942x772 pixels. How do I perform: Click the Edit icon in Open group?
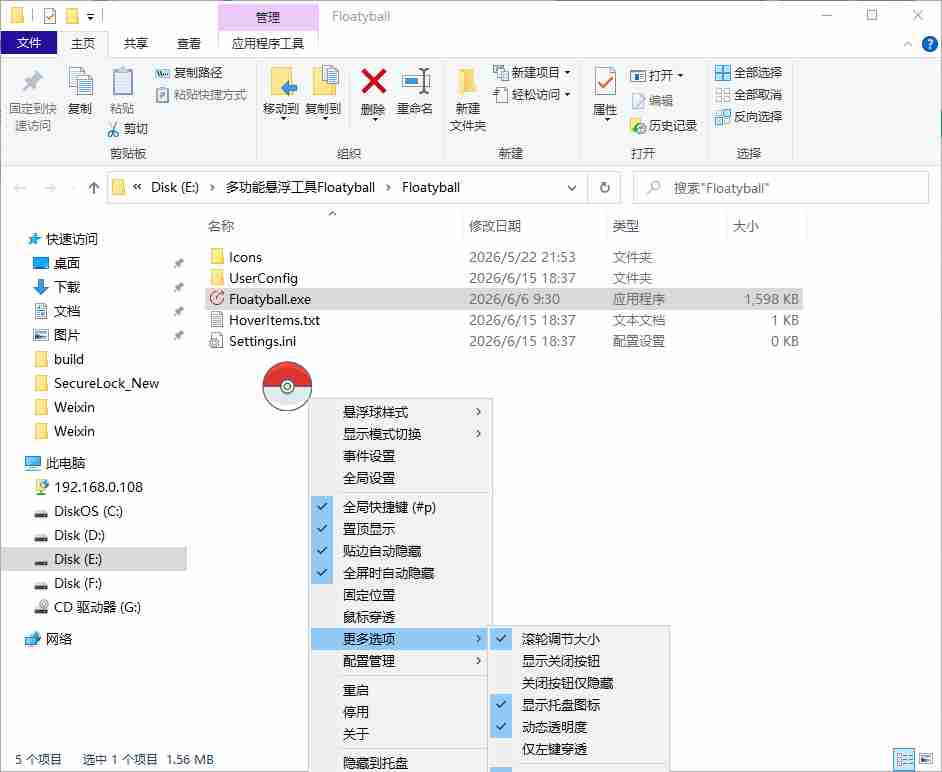(638, 101)
